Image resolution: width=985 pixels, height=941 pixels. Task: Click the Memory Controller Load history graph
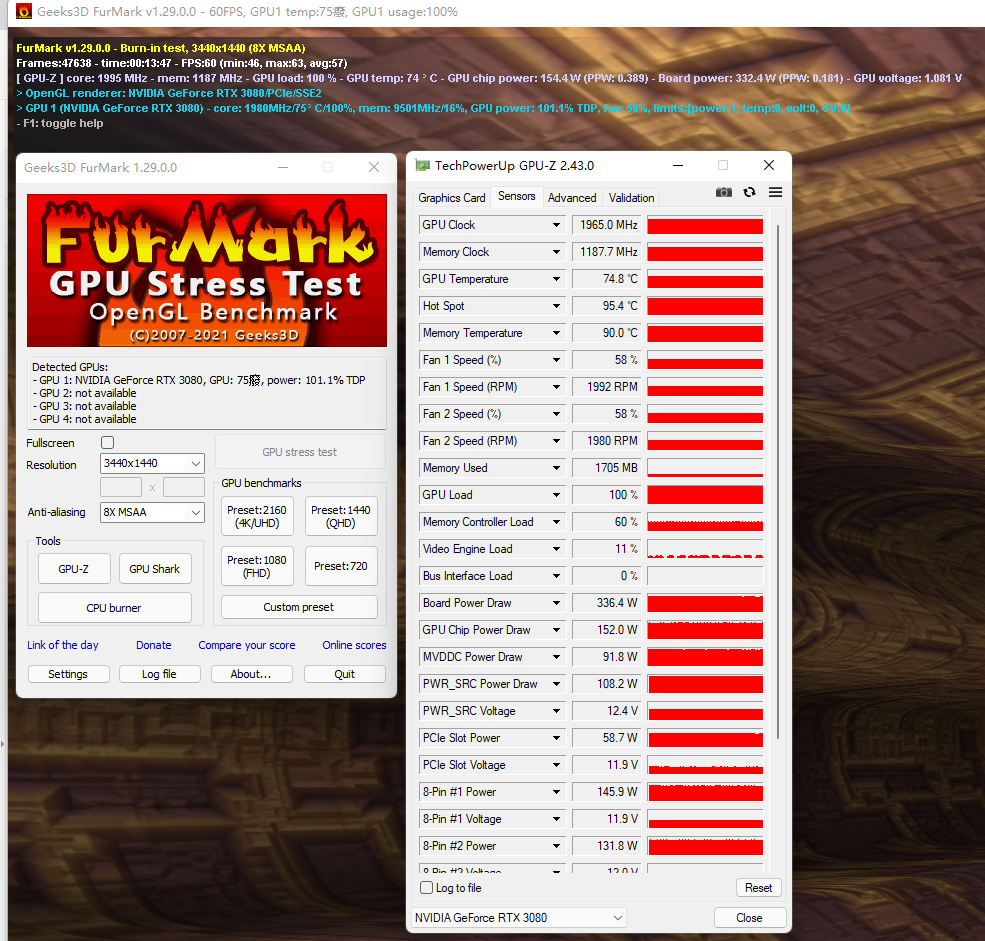click(x=705, y=522)
